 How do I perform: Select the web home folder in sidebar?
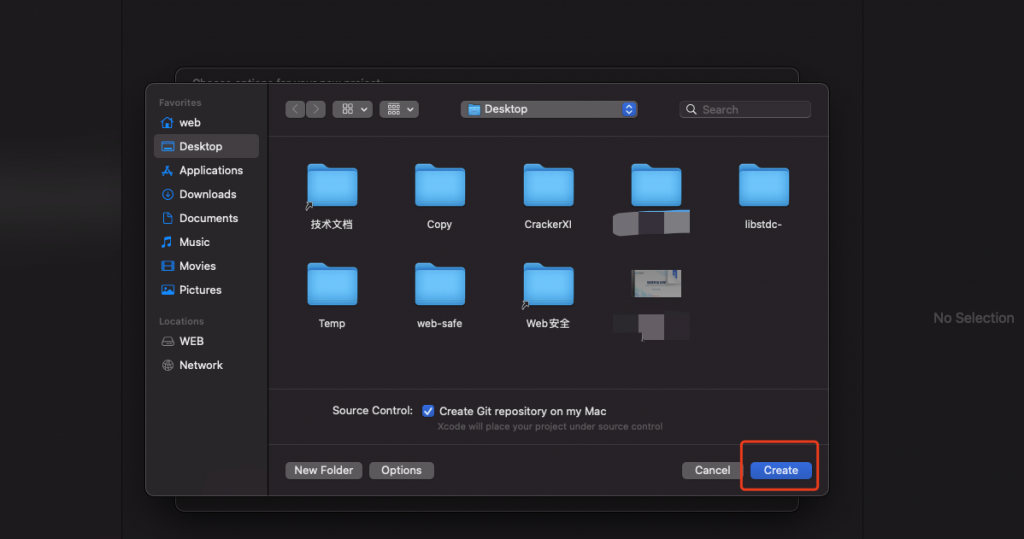pos(190,122)
